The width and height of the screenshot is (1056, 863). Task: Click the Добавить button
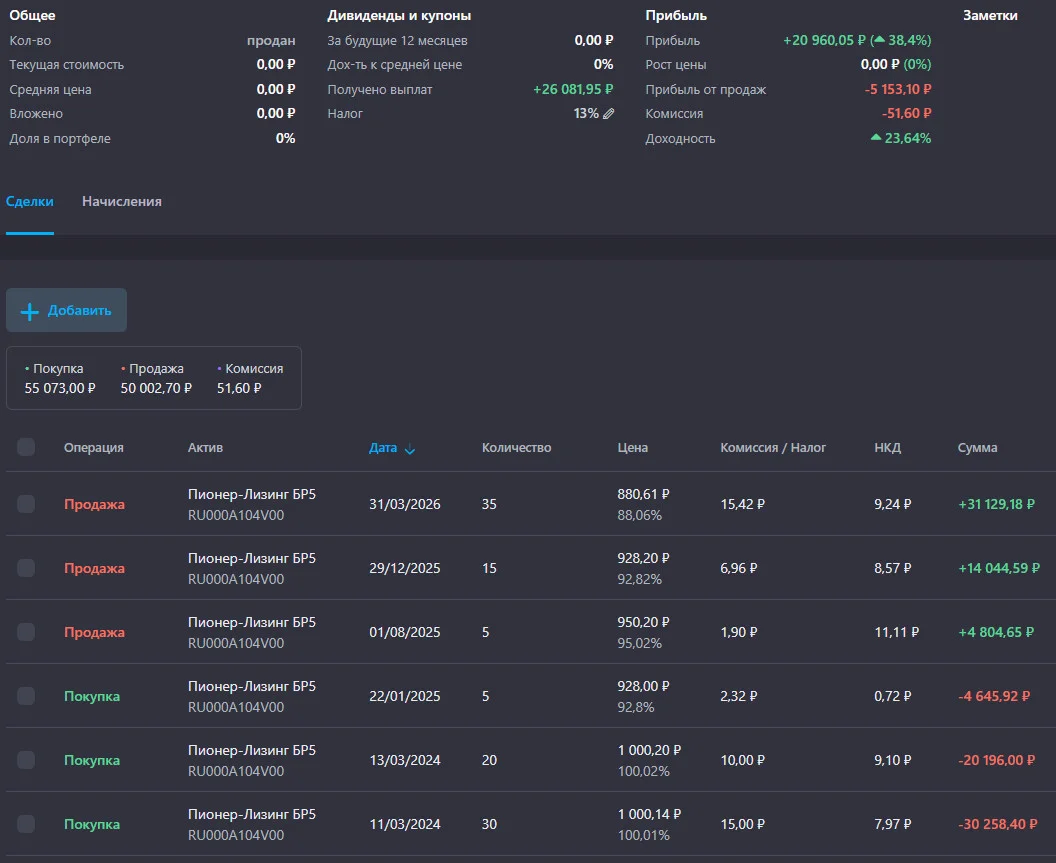pos(67,310)
